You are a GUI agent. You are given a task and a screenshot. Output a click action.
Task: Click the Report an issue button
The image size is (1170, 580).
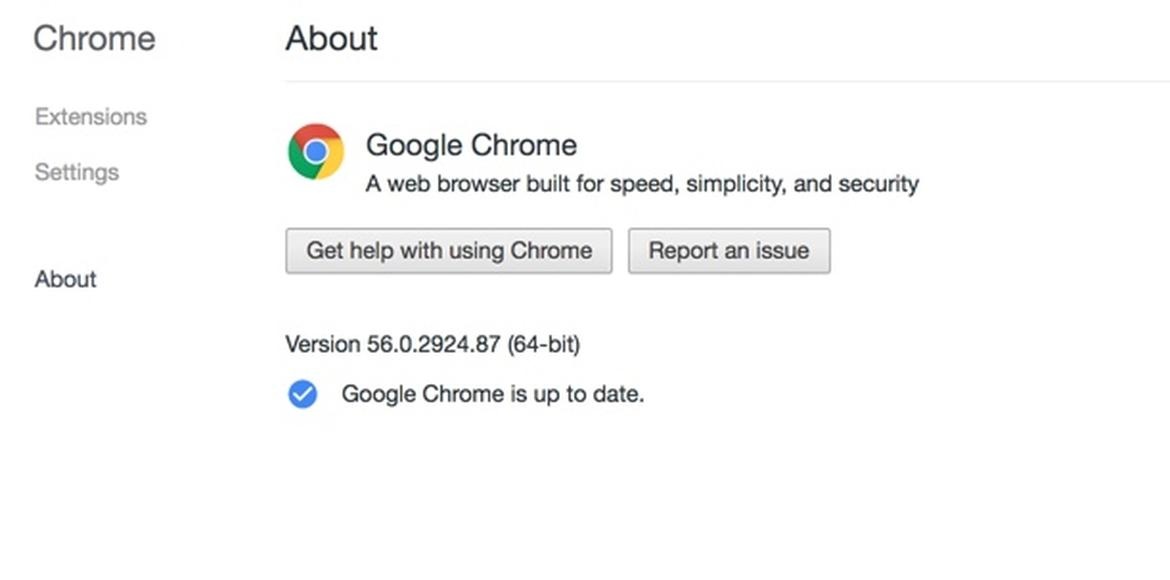coord(728,250)
